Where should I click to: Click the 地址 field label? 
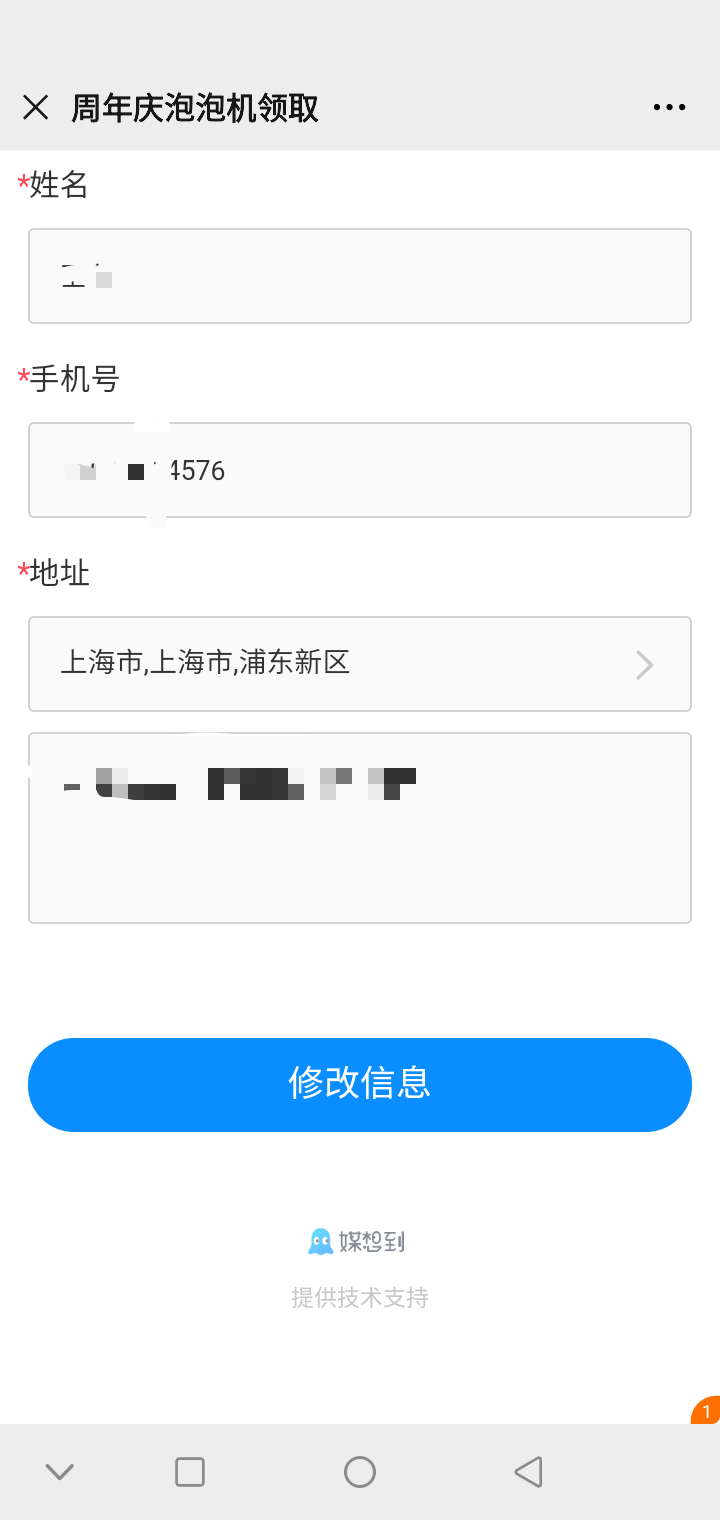[59, 573]
